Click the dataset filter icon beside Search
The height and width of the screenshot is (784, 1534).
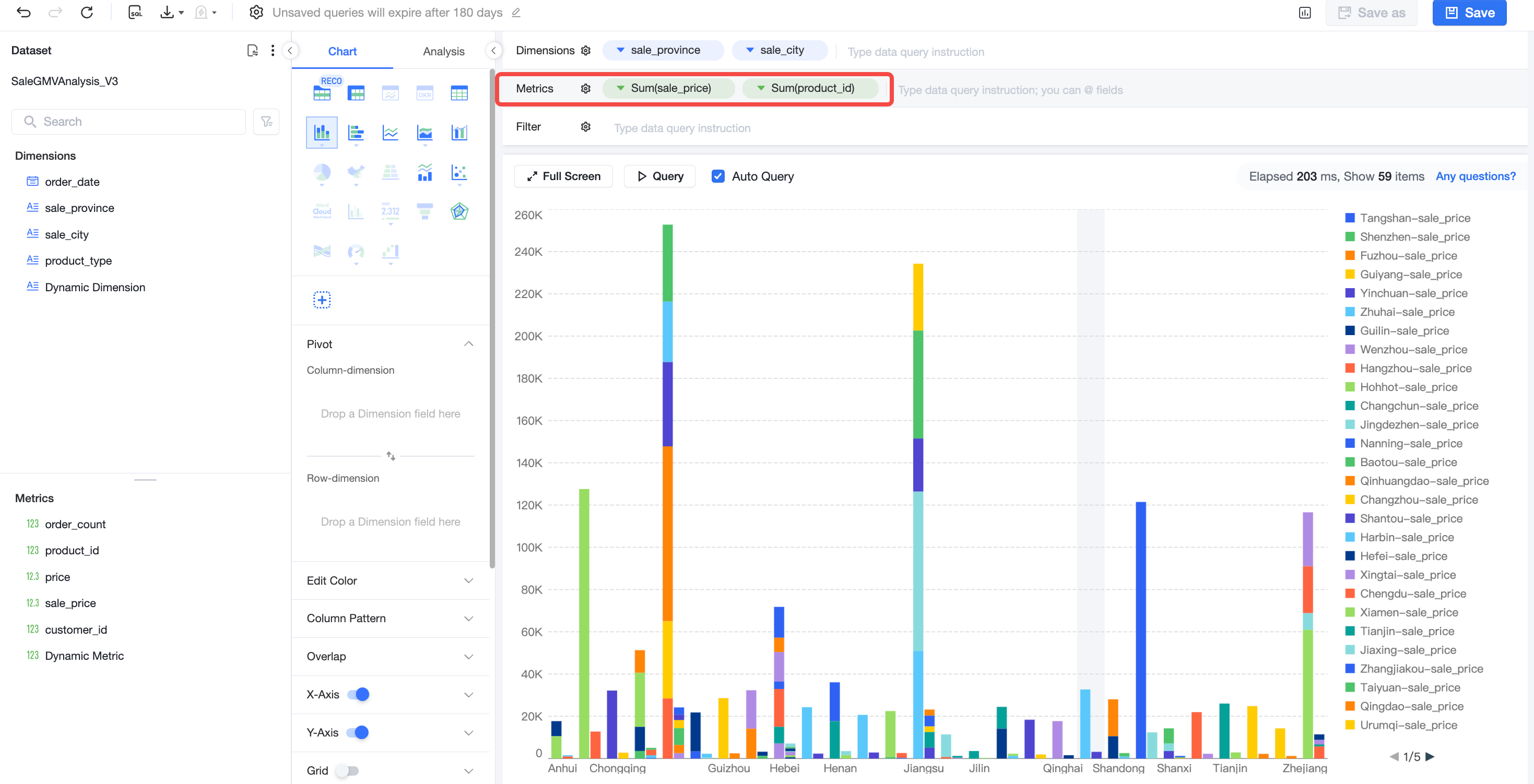(x=266, y=122)
